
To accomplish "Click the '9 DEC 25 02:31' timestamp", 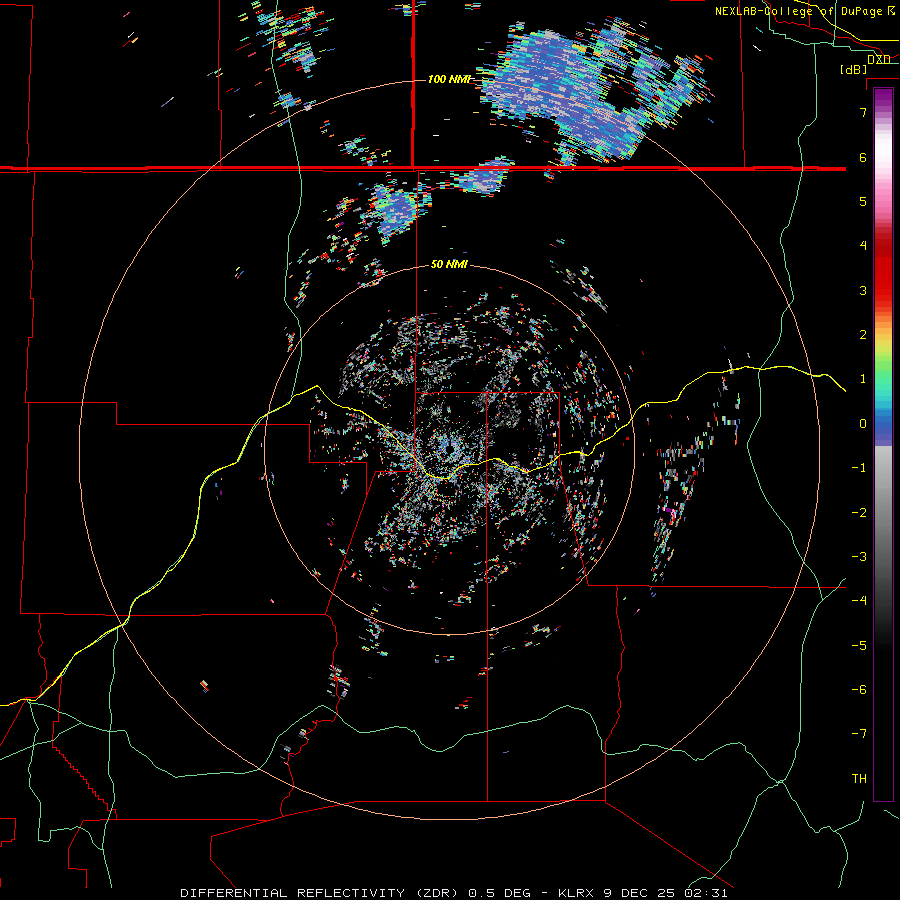I will 666,893.
